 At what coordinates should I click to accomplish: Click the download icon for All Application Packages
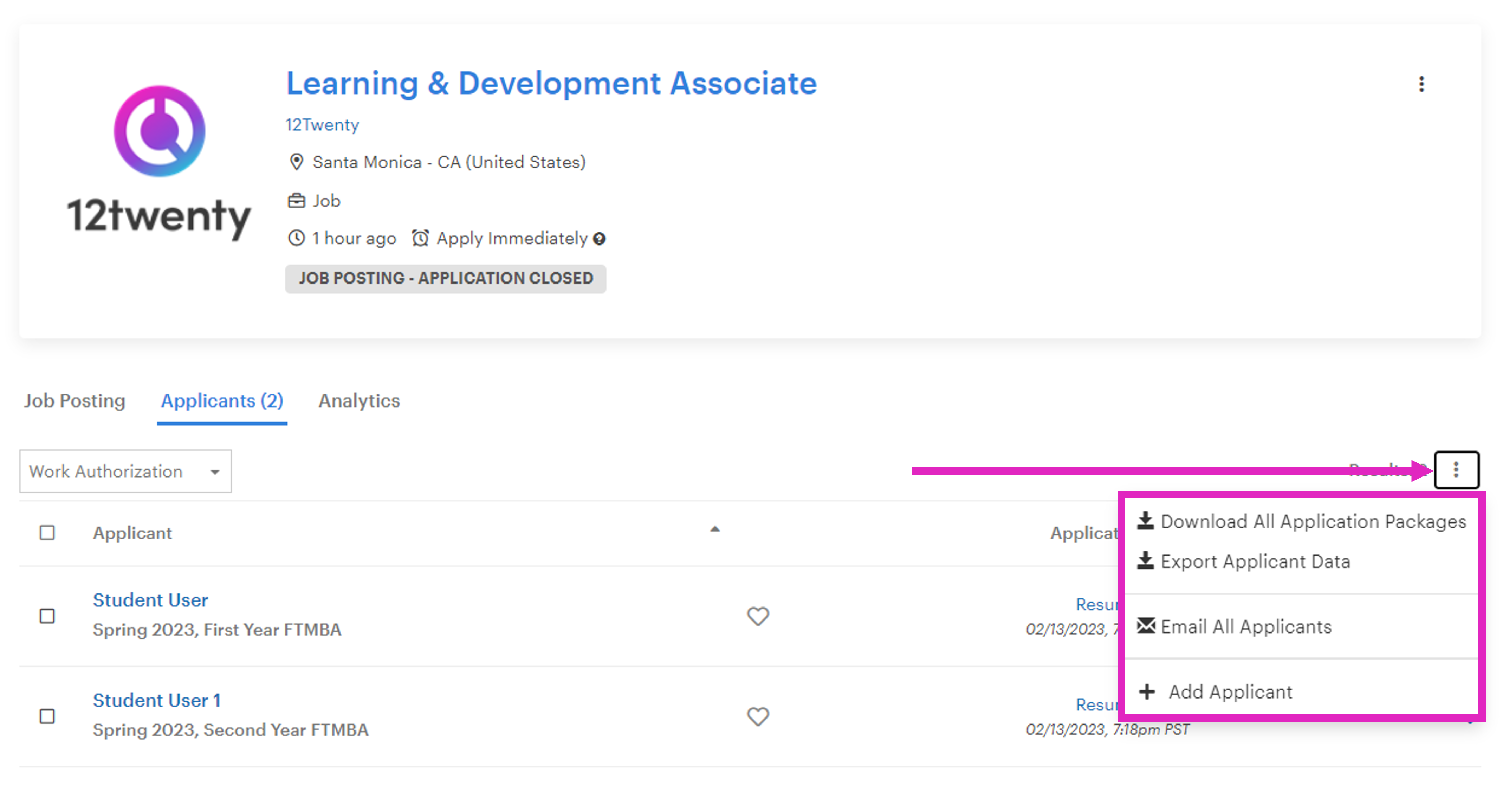coord(1145,520)
